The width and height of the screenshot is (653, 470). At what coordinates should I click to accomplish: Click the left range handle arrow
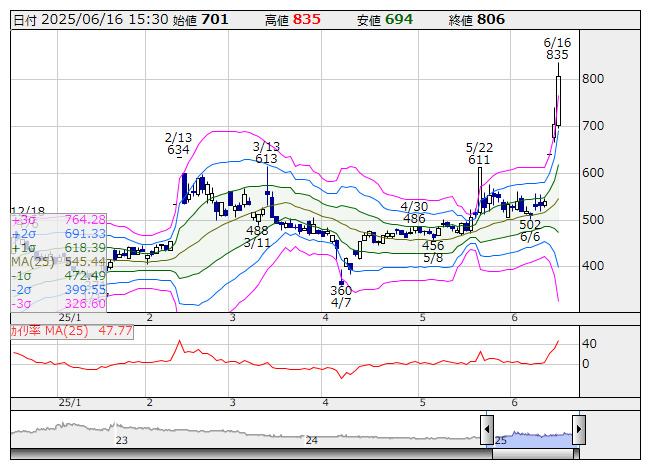click(x=487, y=430)
